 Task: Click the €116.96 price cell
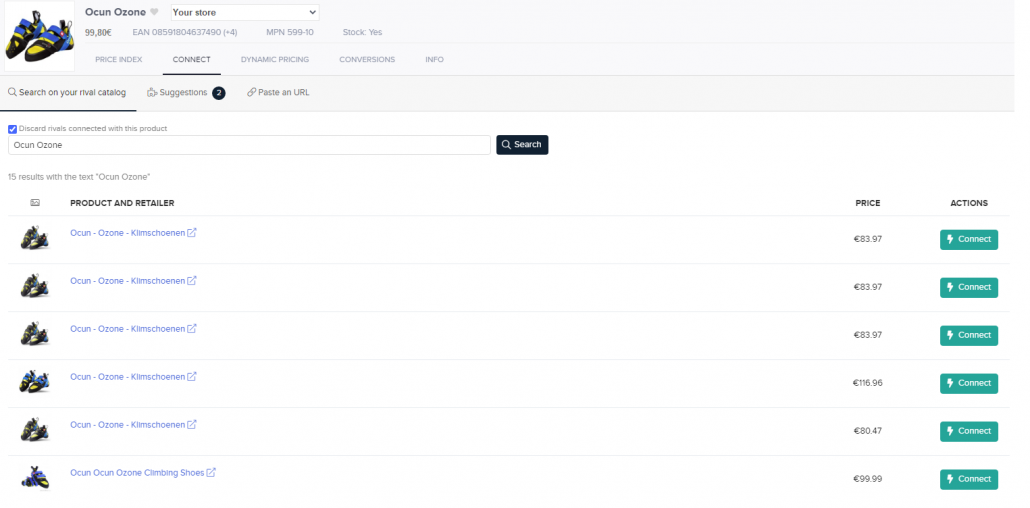coord(867,383)
